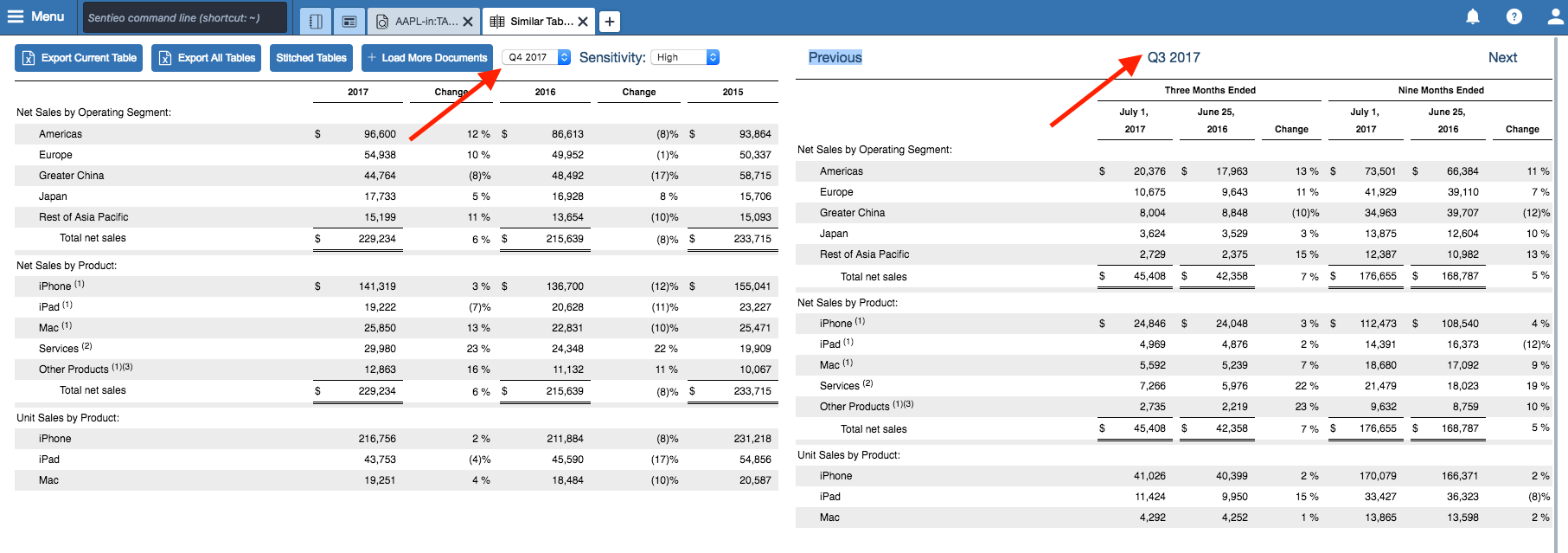Select Services 2017 value 29,980
Screen dimensions: 1568x553
[x=380, y=349]
